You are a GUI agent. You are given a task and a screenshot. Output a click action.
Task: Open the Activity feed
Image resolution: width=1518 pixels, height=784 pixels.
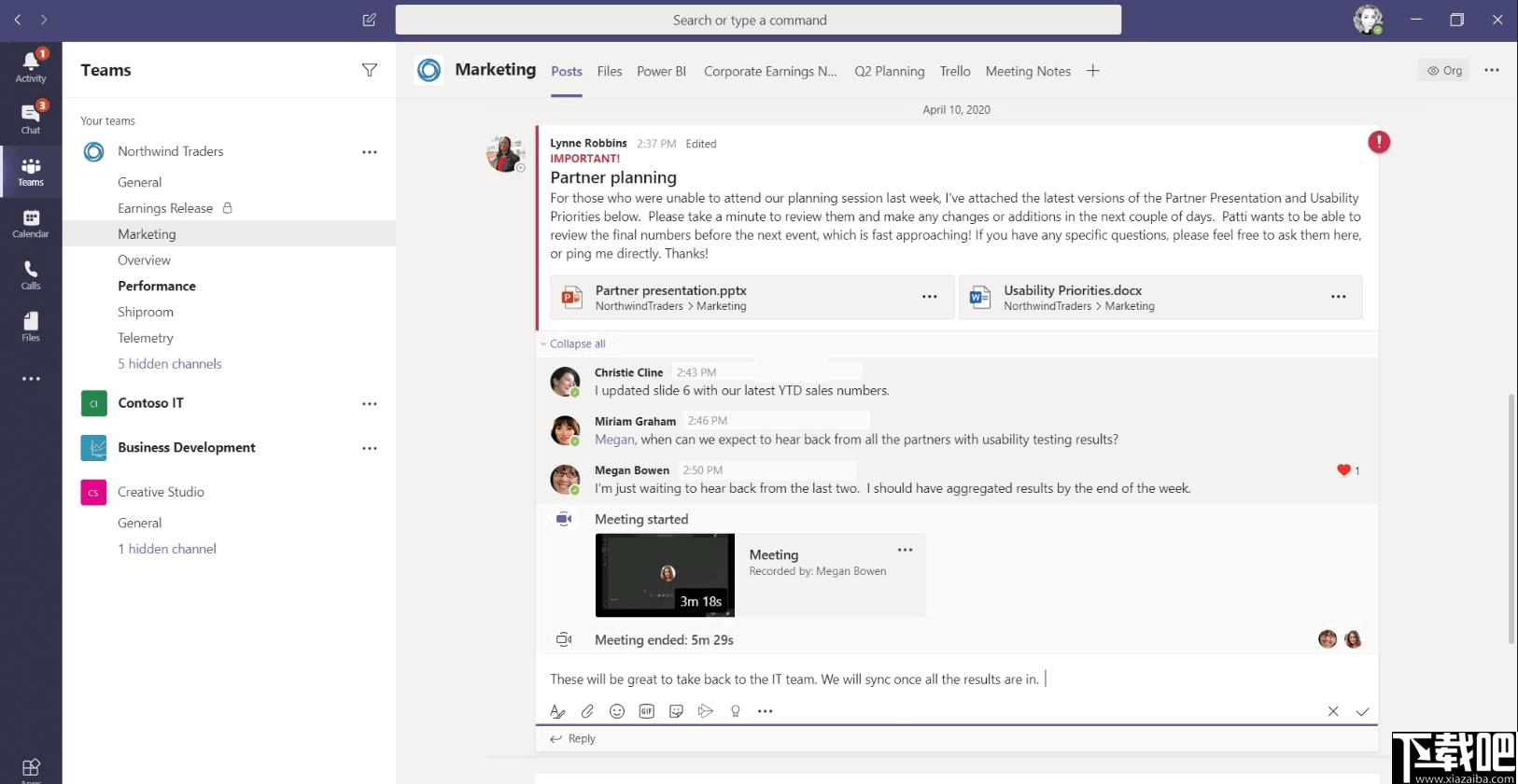pyautogui.click(x=31, y=67)
